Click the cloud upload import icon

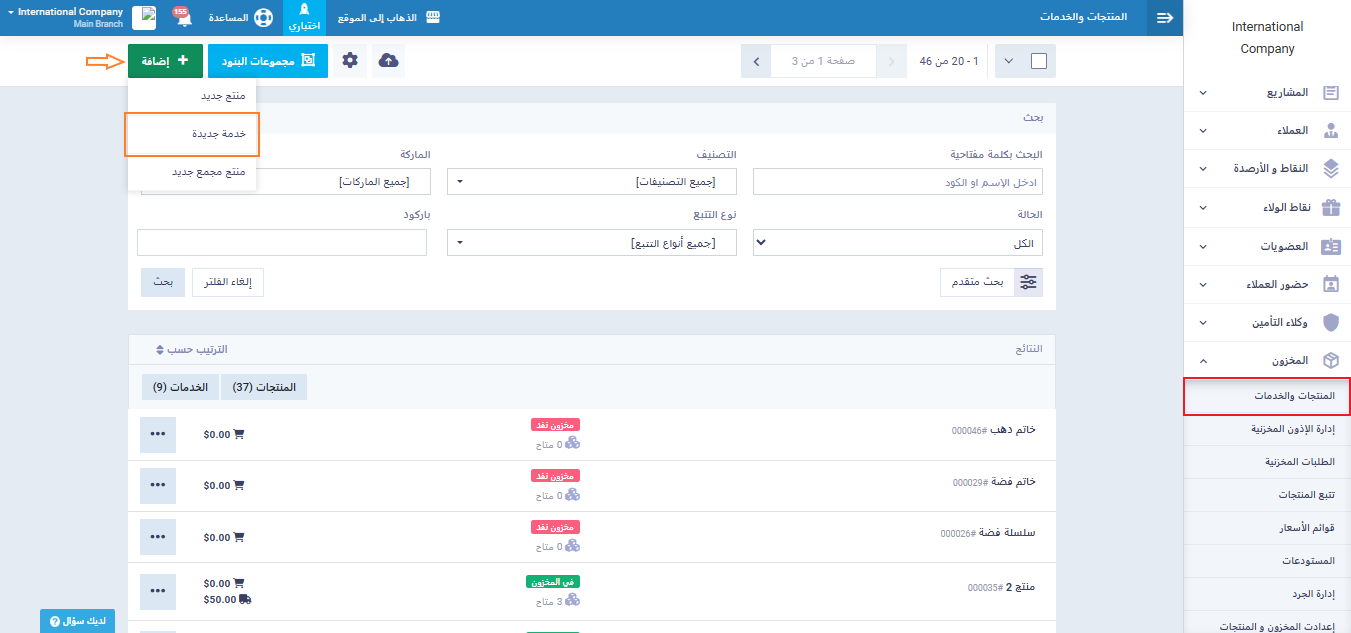(x=389, y=61)
